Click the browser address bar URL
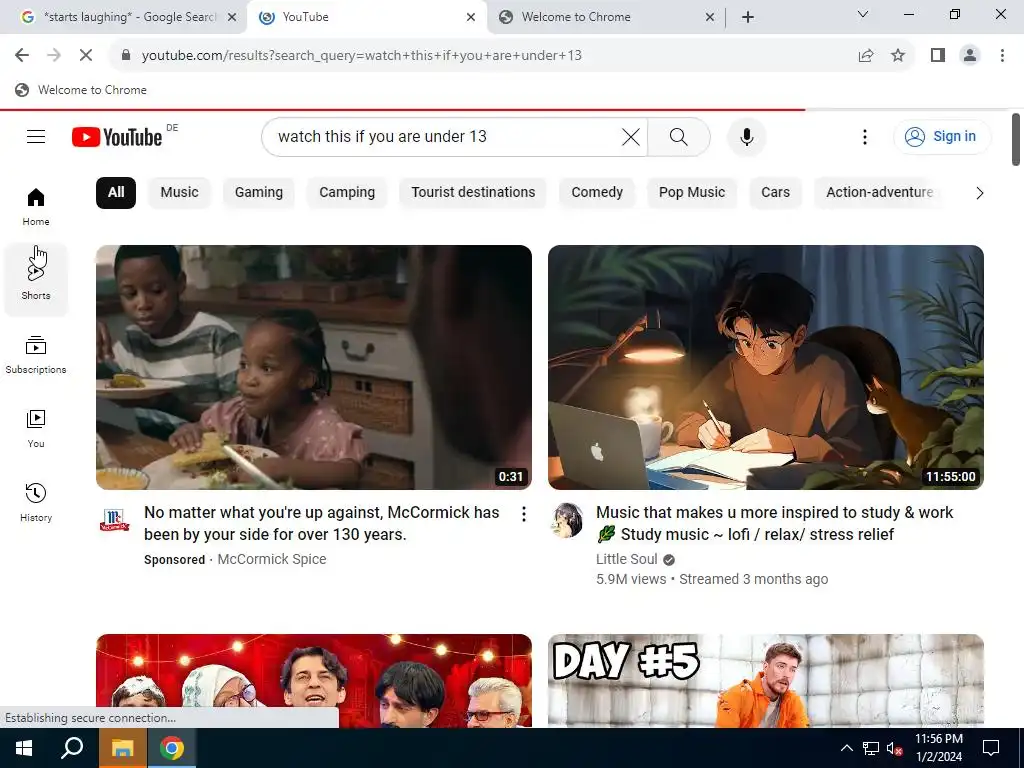Image resolution: width=1024 pixels, height=768 pixels. click(x=361, y=56)
